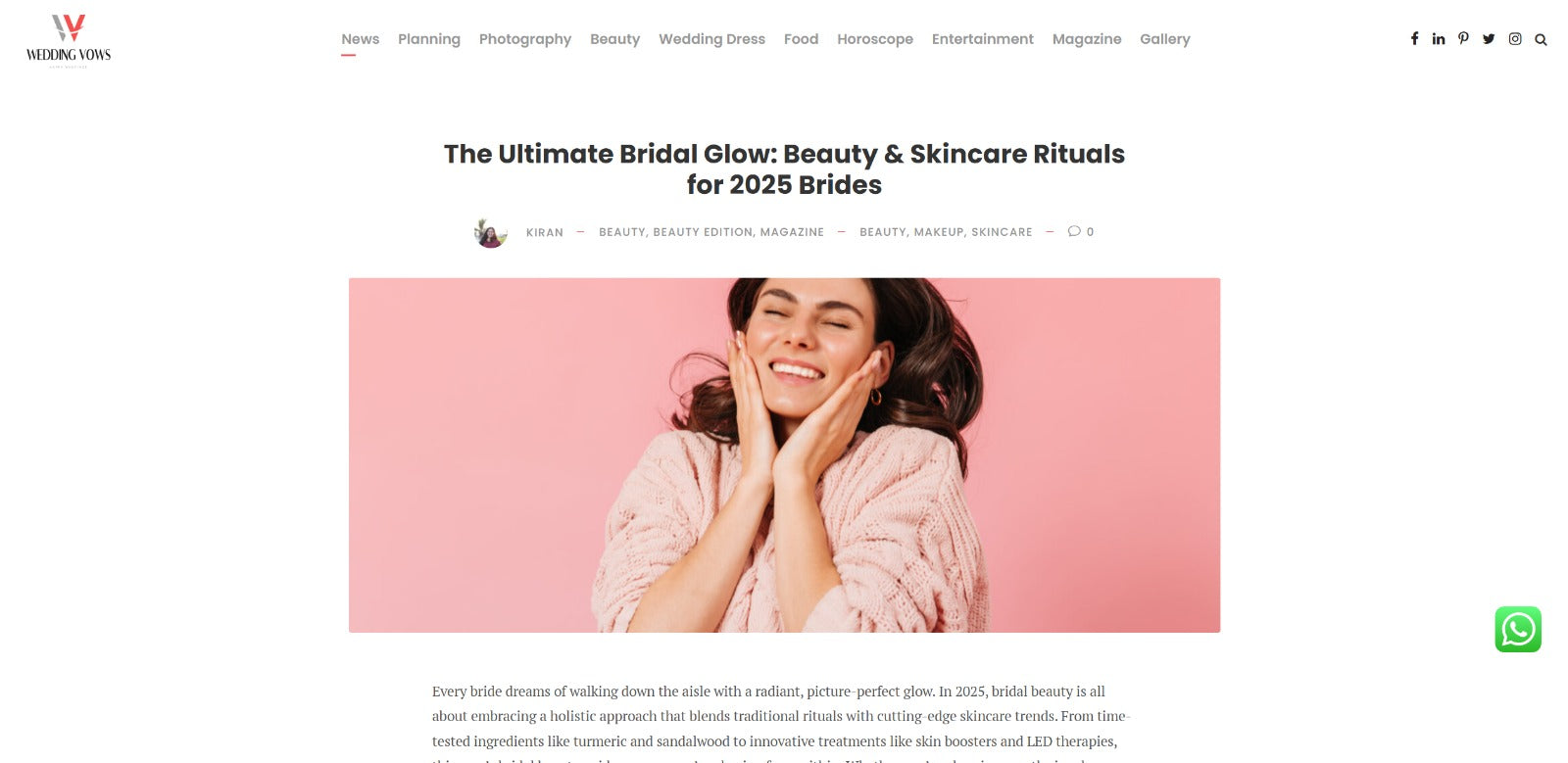Click author Kiran's avatar picture
Screen dimensions: 1568x763
tap(491, 233)
